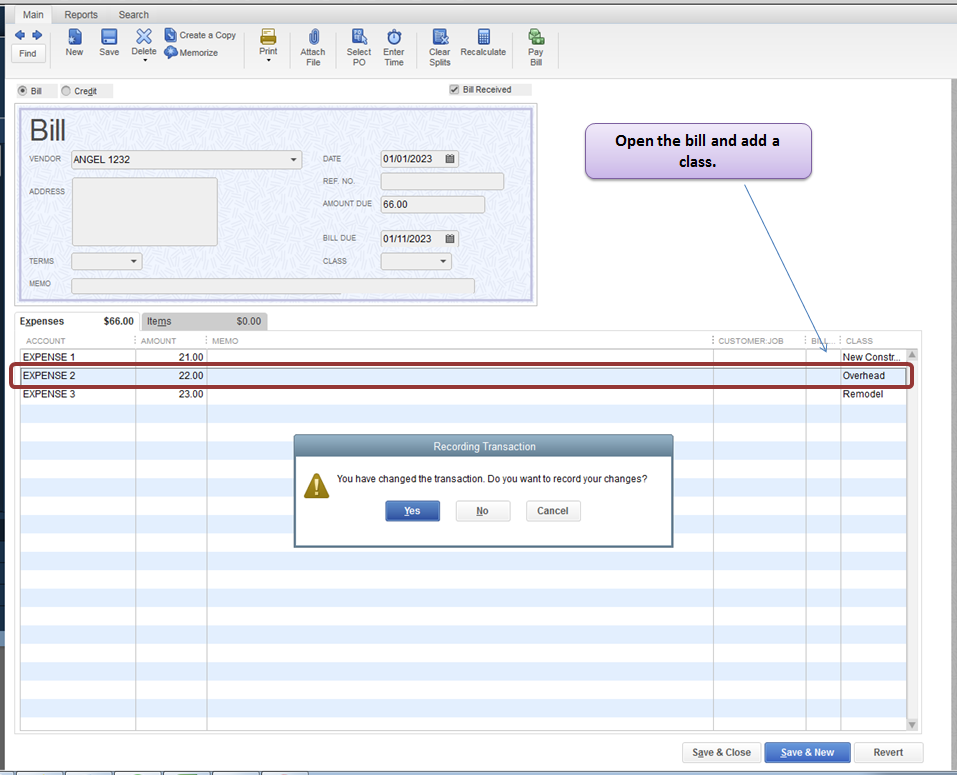This screenshot has height=775, width=957.
Task: Open the Terms dropdown
Action: pyautogui.click(x=134, y=261)
